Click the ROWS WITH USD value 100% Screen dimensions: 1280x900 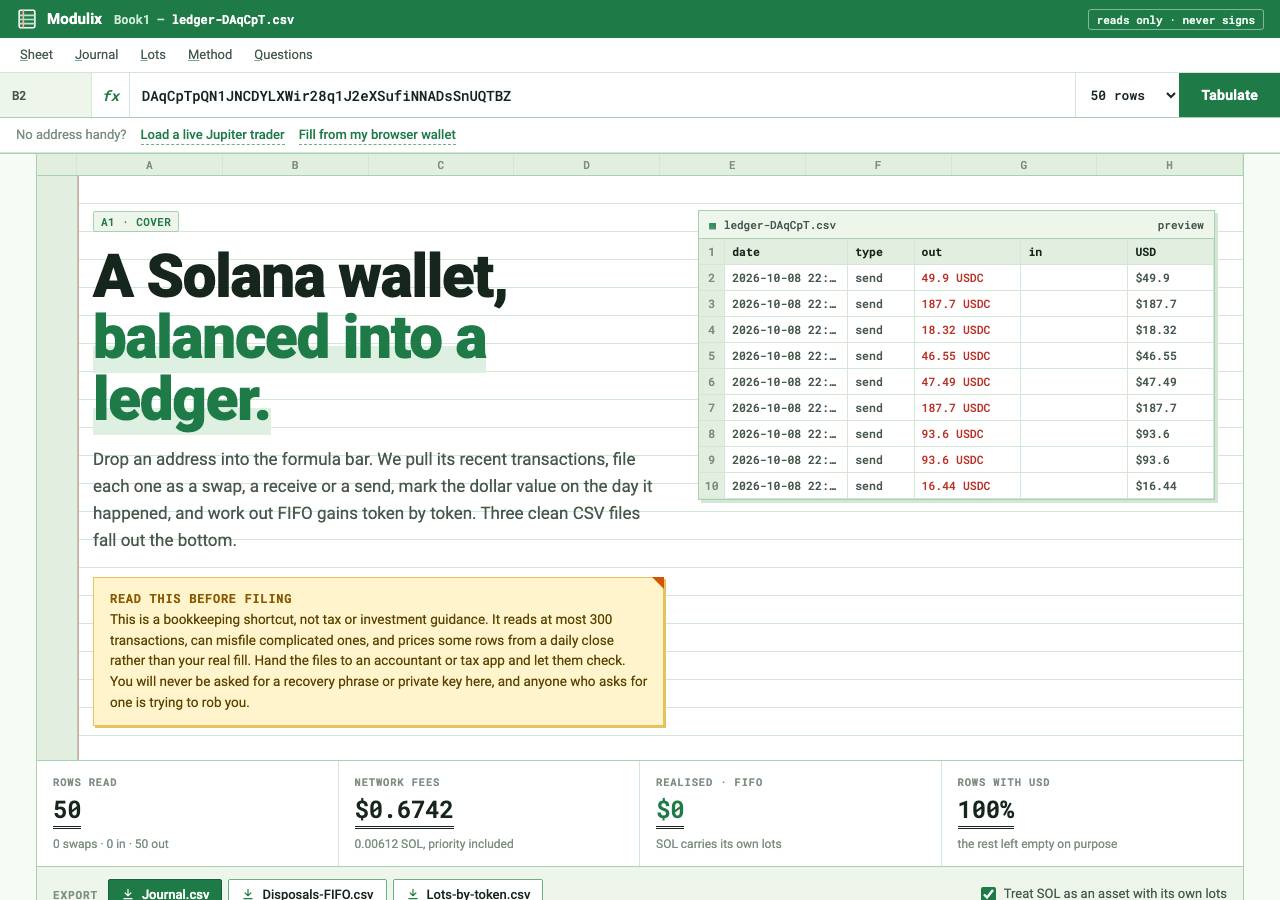pyautogui.click(x=986, y=810)
